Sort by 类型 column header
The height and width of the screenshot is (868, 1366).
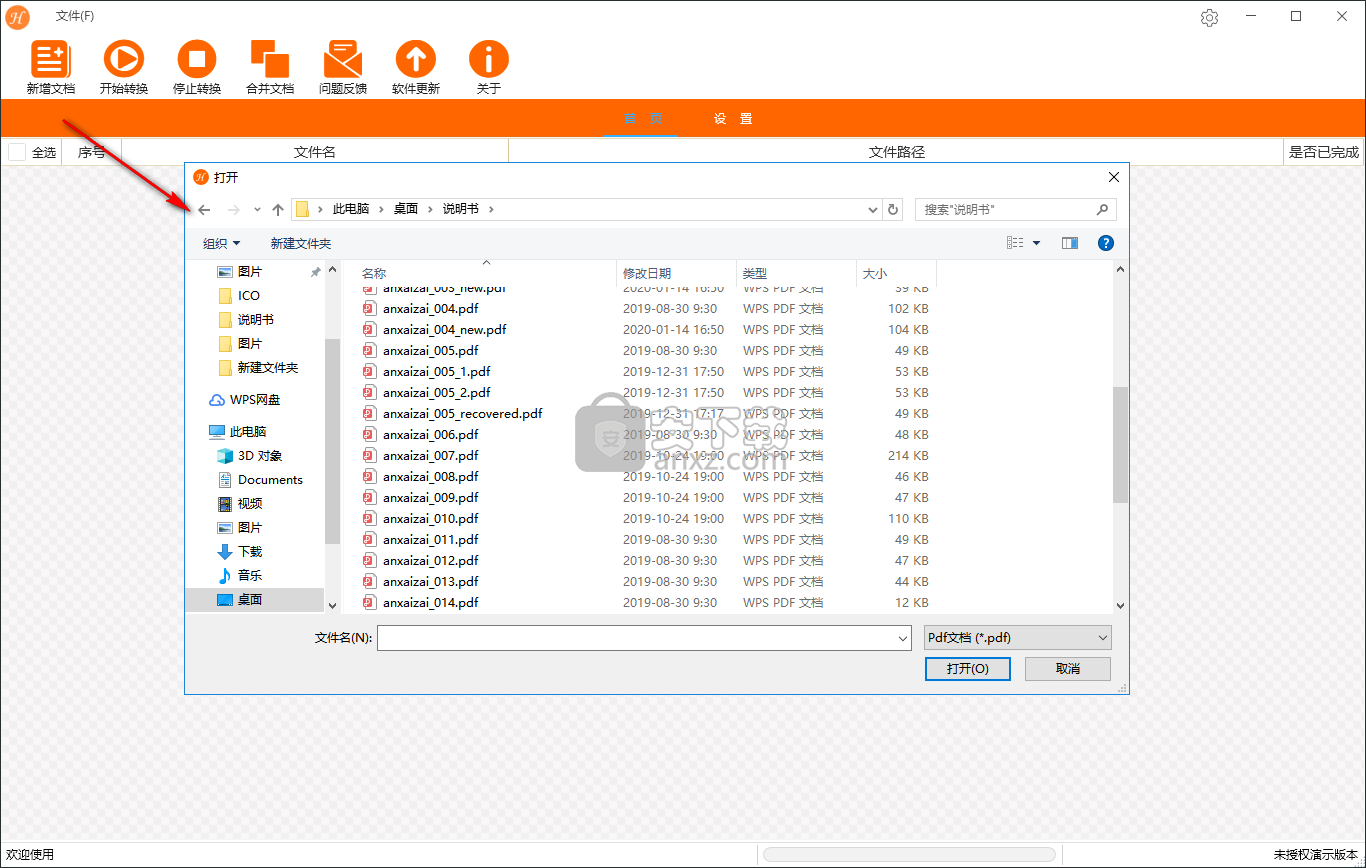pyautogui.click(x=755, y=273)
